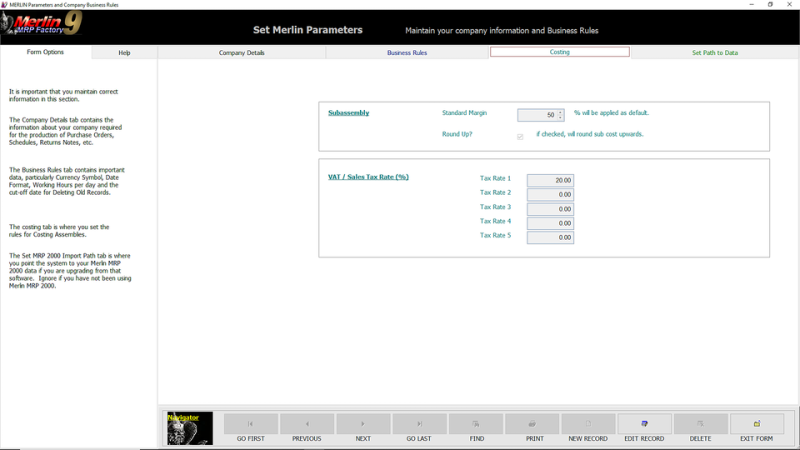Image resolution: width=800 pixels, height=450 pixels.
Task: Click the Next record arrow icon
Action: click(363, 424)
